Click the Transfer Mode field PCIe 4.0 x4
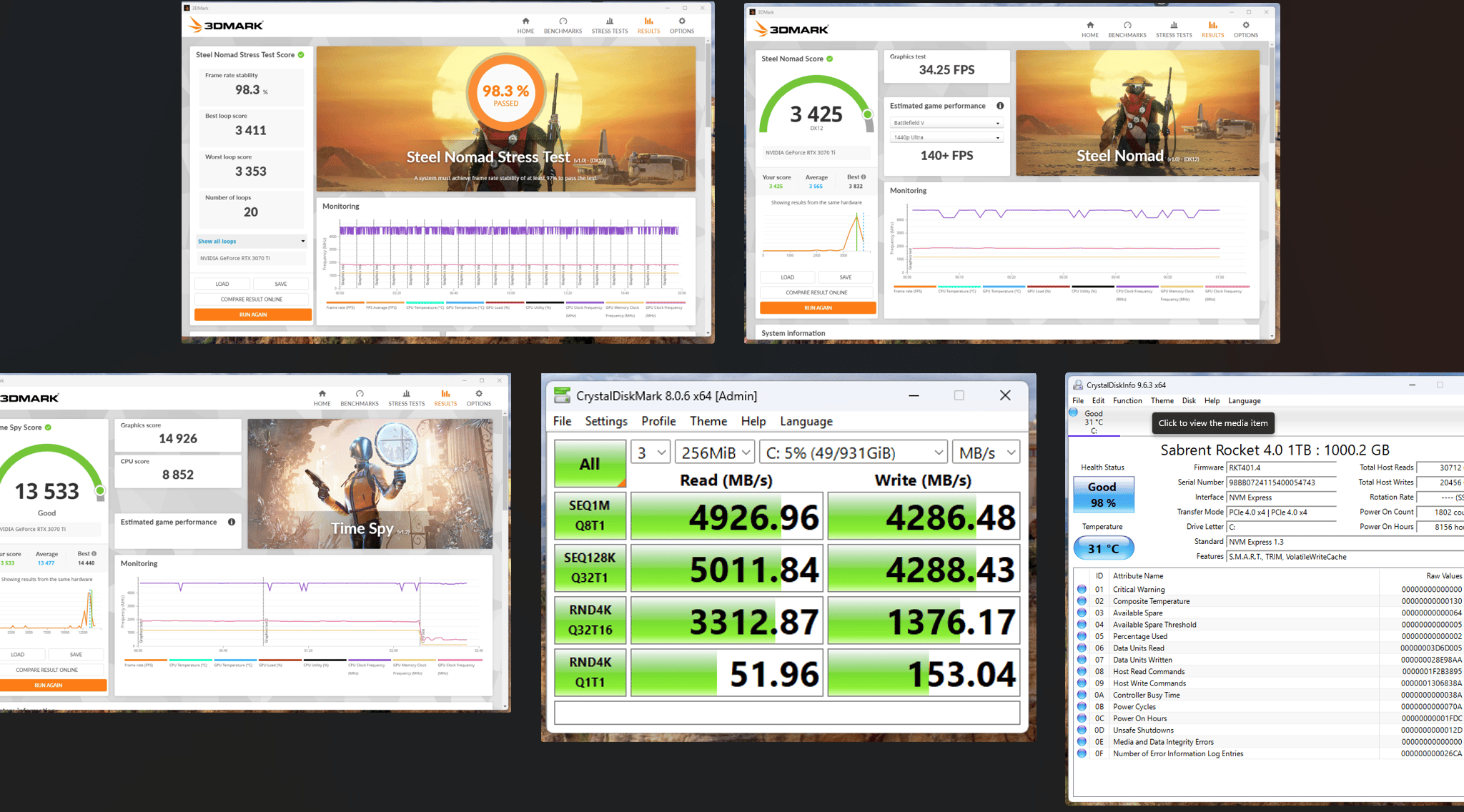This screenshot has width=1464, height=812. tap(1281, 513)
